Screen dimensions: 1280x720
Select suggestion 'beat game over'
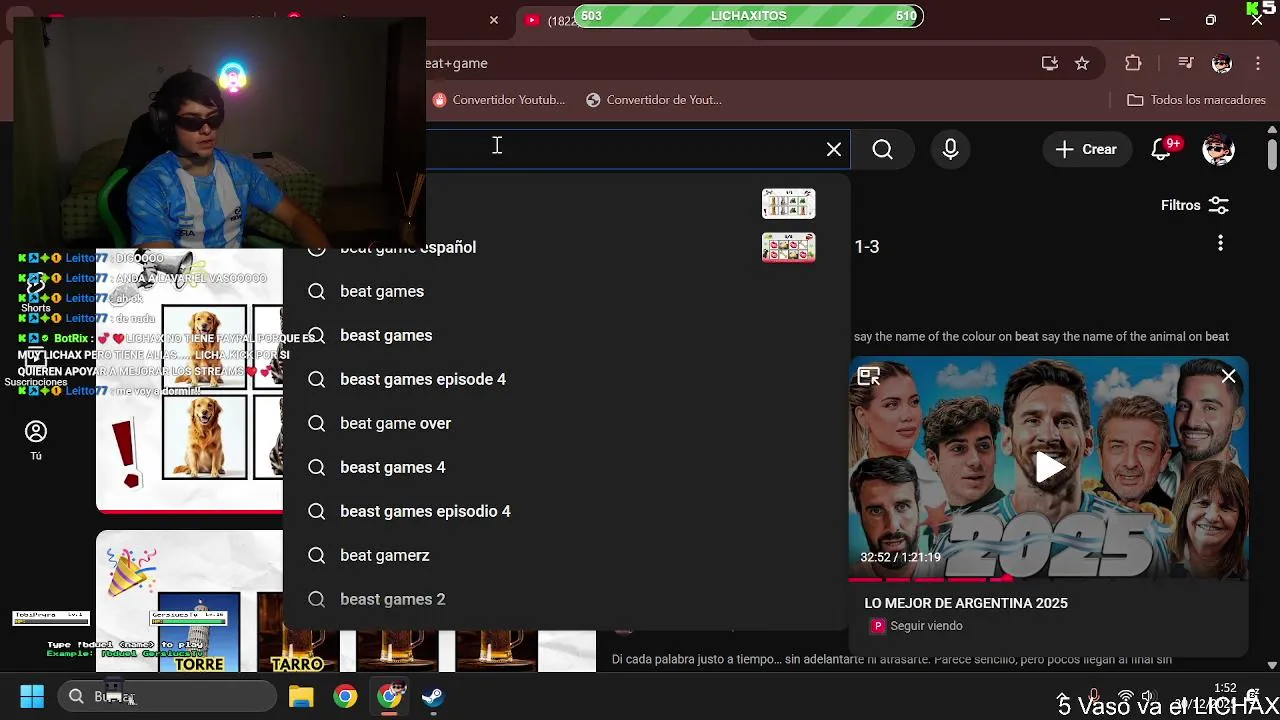point(566,423)
